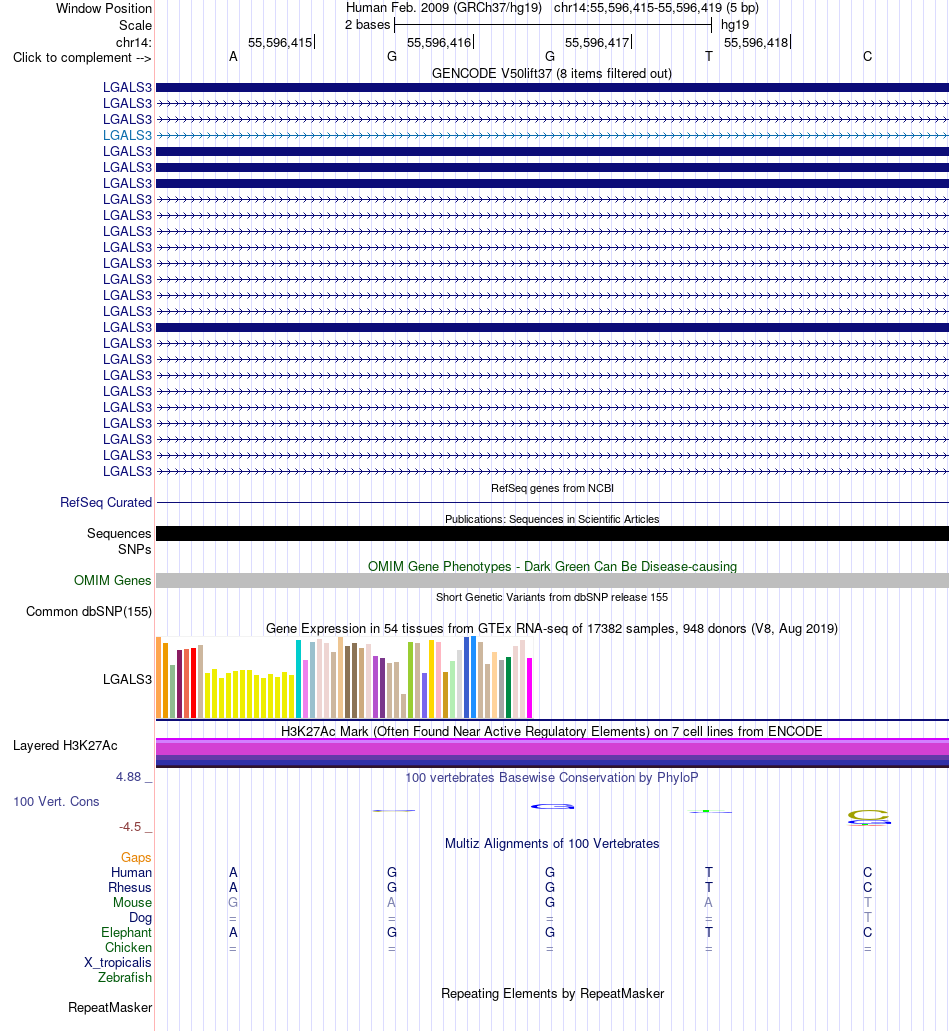Open the Common dbSNP(155) track label
This screenshot has width=950, height=1031.
[x=89, y=611]
